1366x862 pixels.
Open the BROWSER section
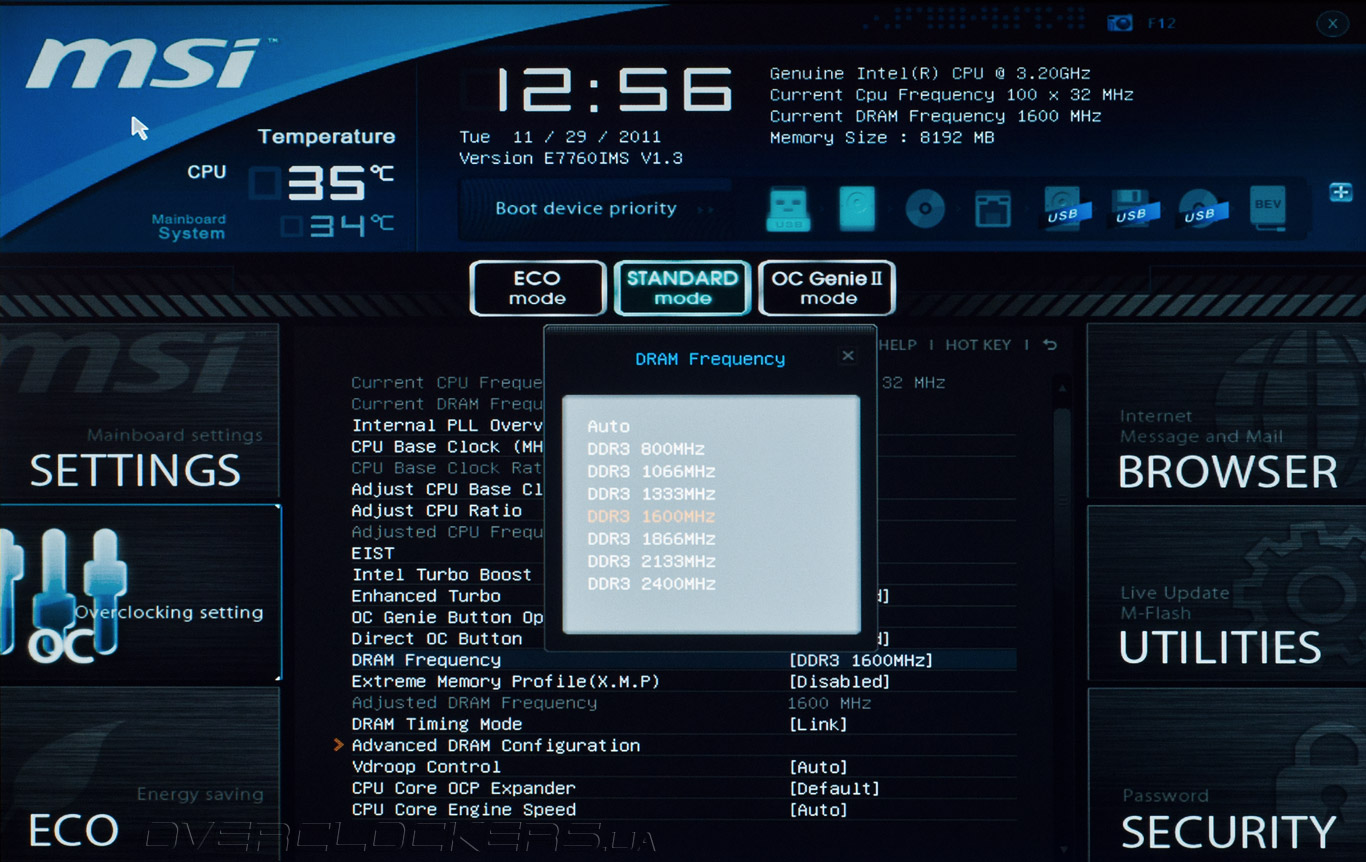pos(1226,412)
